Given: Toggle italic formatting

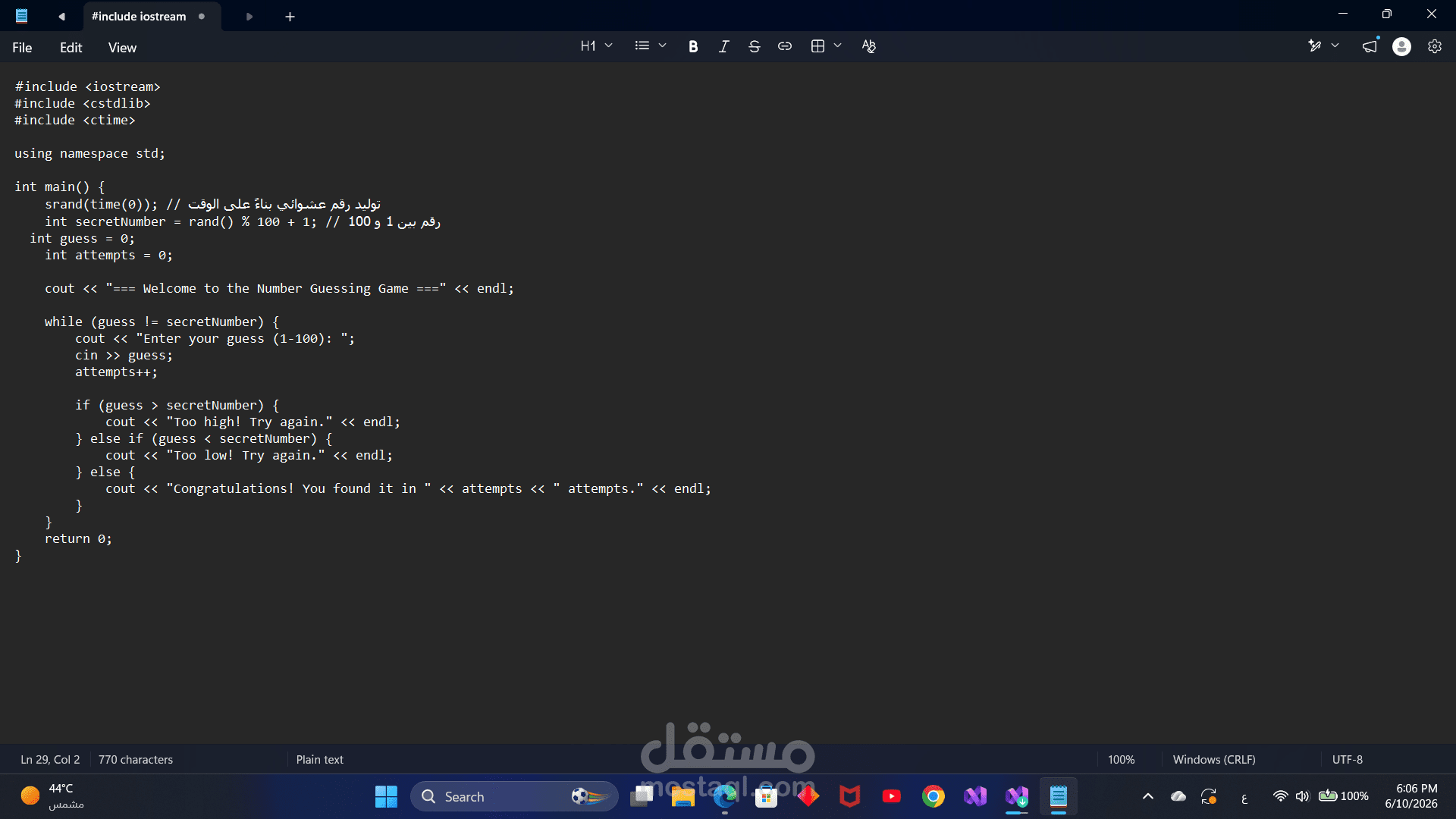Looking at the screenshot, I should point(723,46).
